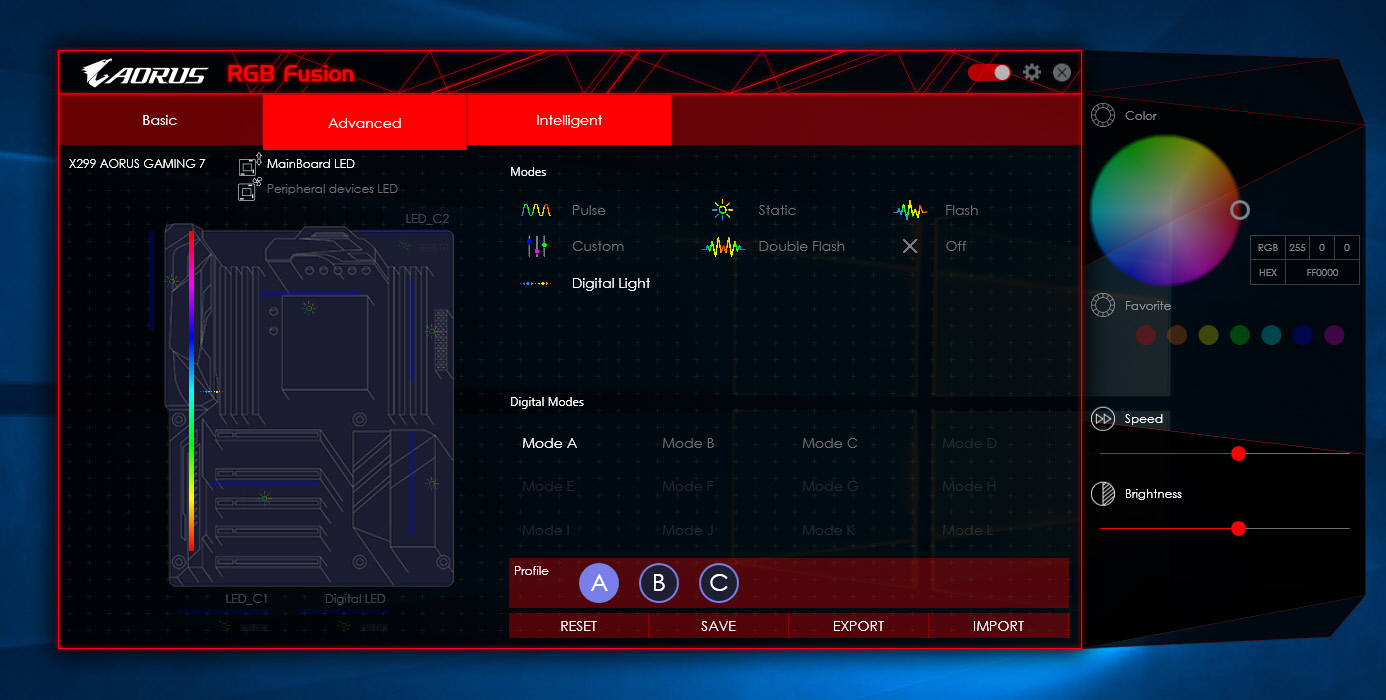Select profile B circle
The width and height of the screenshot is (1386, 700).
[659, 583]
